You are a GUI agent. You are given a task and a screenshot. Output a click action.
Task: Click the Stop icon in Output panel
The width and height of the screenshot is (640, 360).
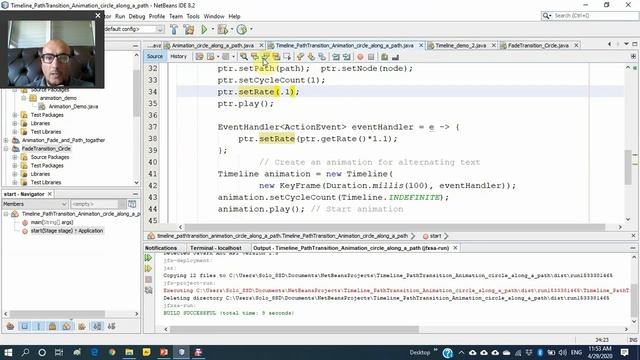[x=148, y=280]
